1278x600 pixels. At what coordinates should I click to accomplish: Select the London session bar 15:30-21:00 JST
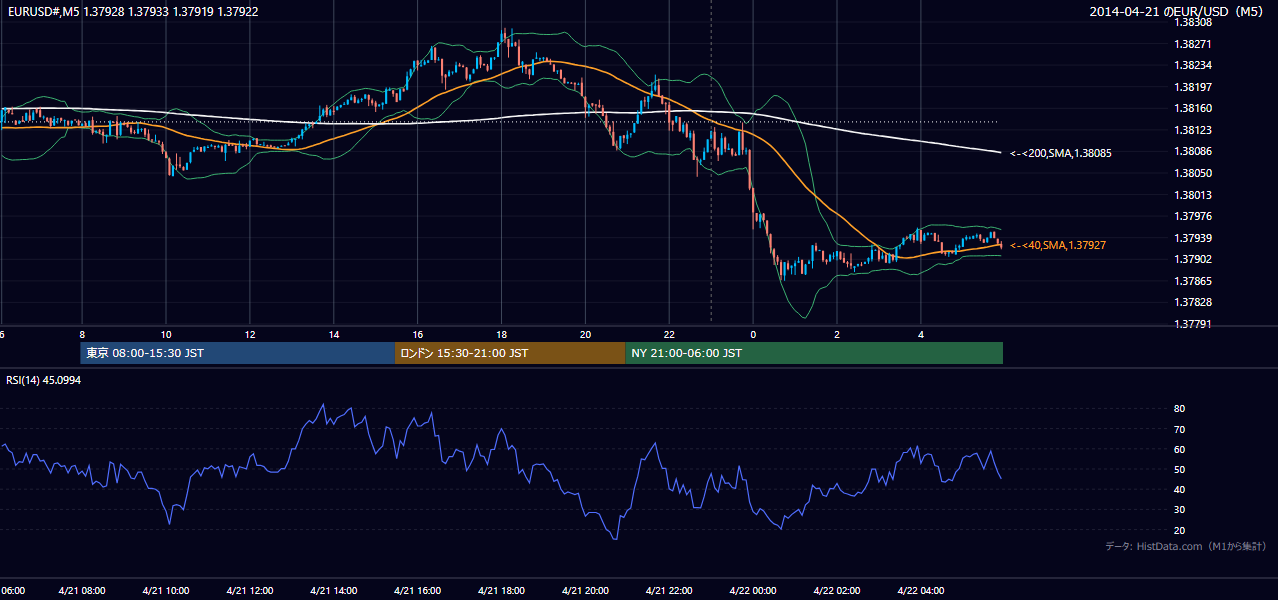[510, 353]
